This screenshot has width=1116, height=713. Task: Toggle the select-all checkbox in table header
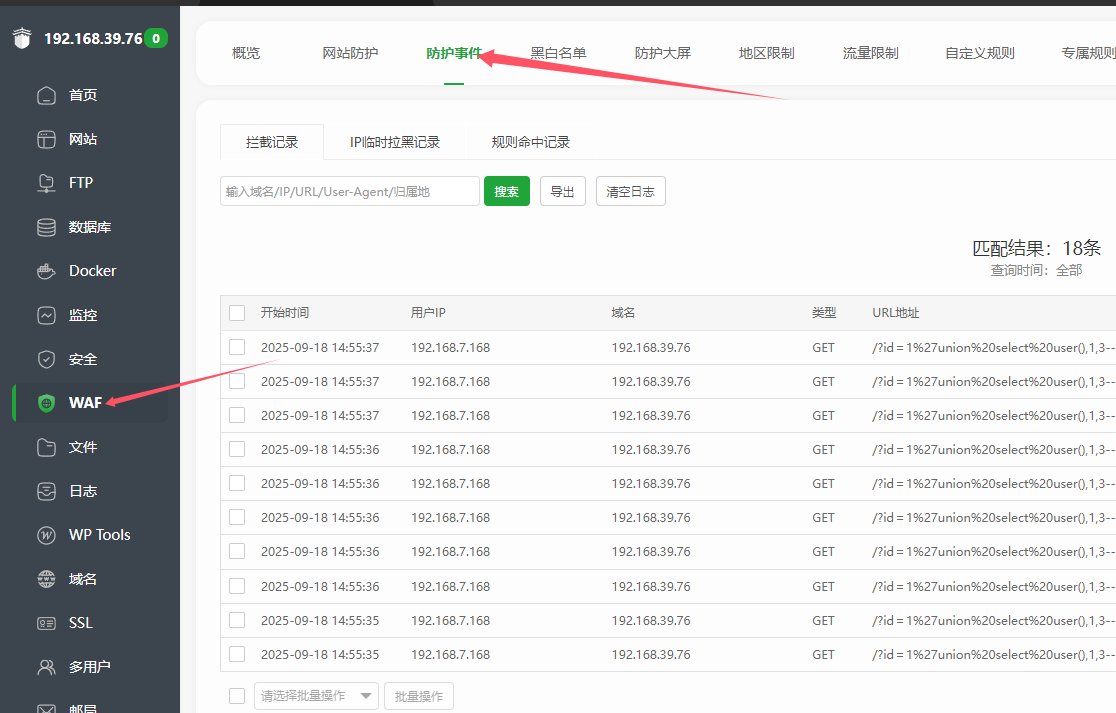coord(237,313)
